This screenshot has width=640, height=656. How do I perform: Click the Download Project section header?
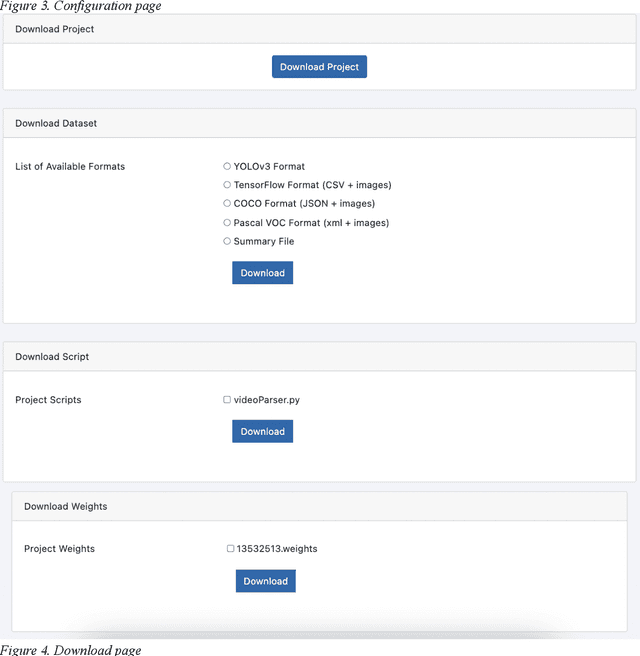pyautogui.click(x=55, y=30)
